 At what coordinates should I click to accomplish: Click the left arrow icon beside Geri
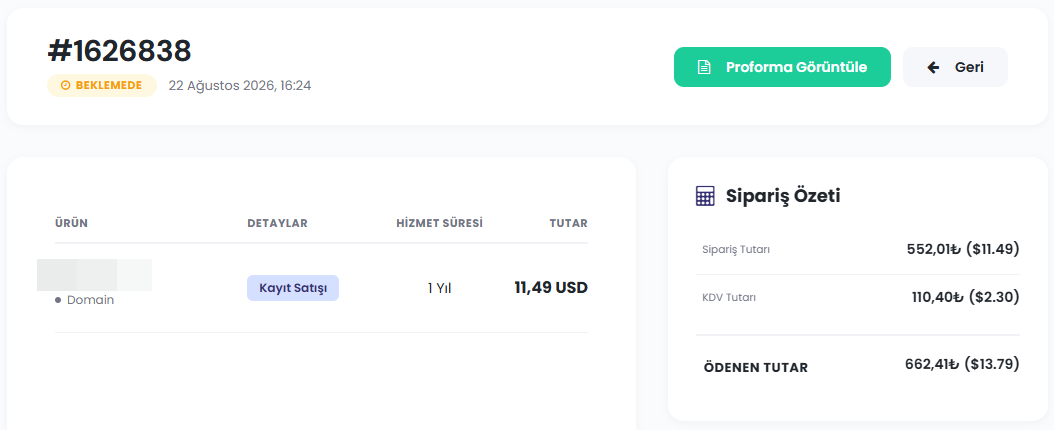[x=933, y=67]
